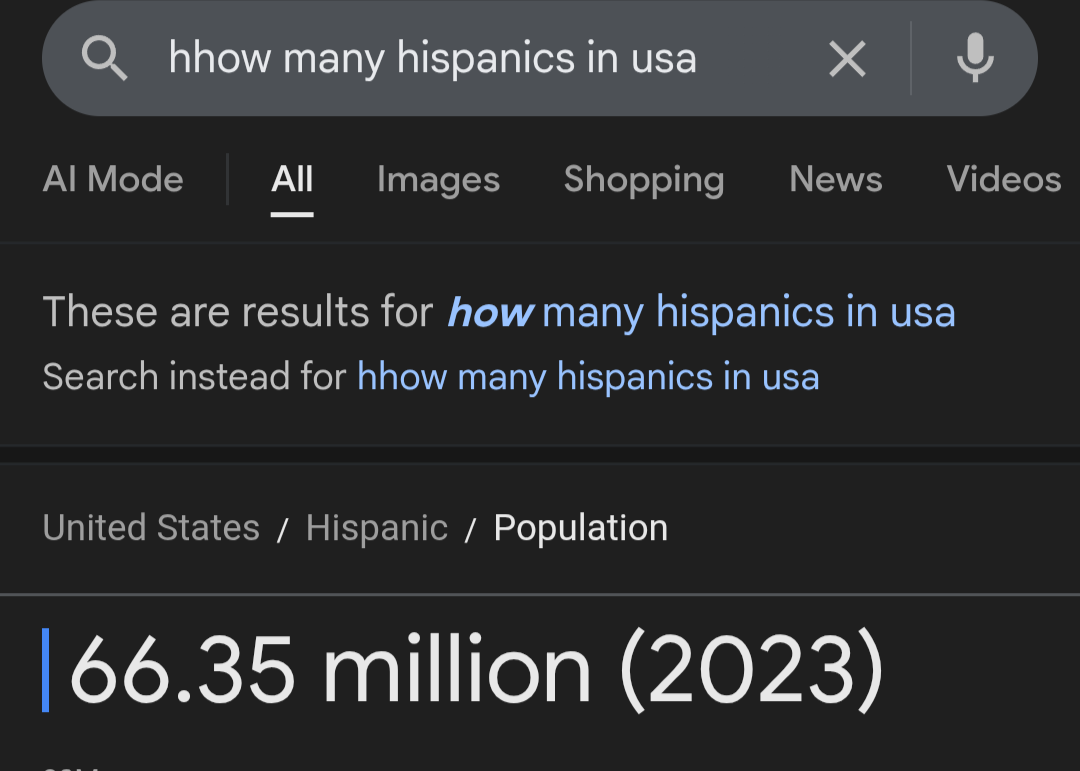1080x771 pixels.
Task: Click the '(2023)' year in the answer
Action: tap(751, 670)
